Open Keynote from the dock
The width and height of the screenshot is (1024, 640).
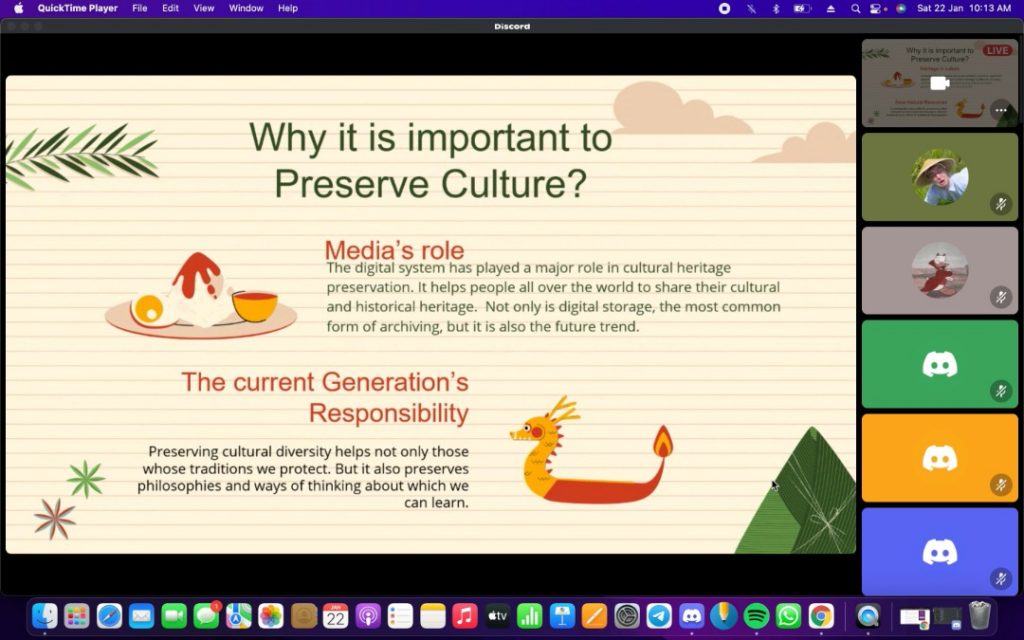tap(562, 616)
